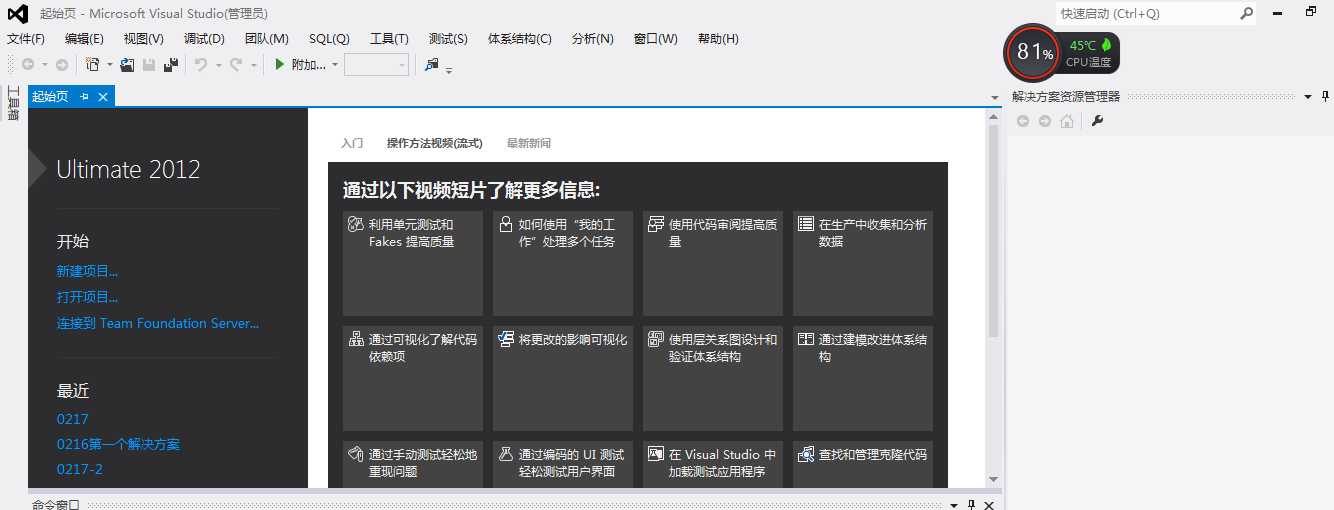Expand the Undo history dropdown arrow
1334x510 pixels.
(217, 65)
